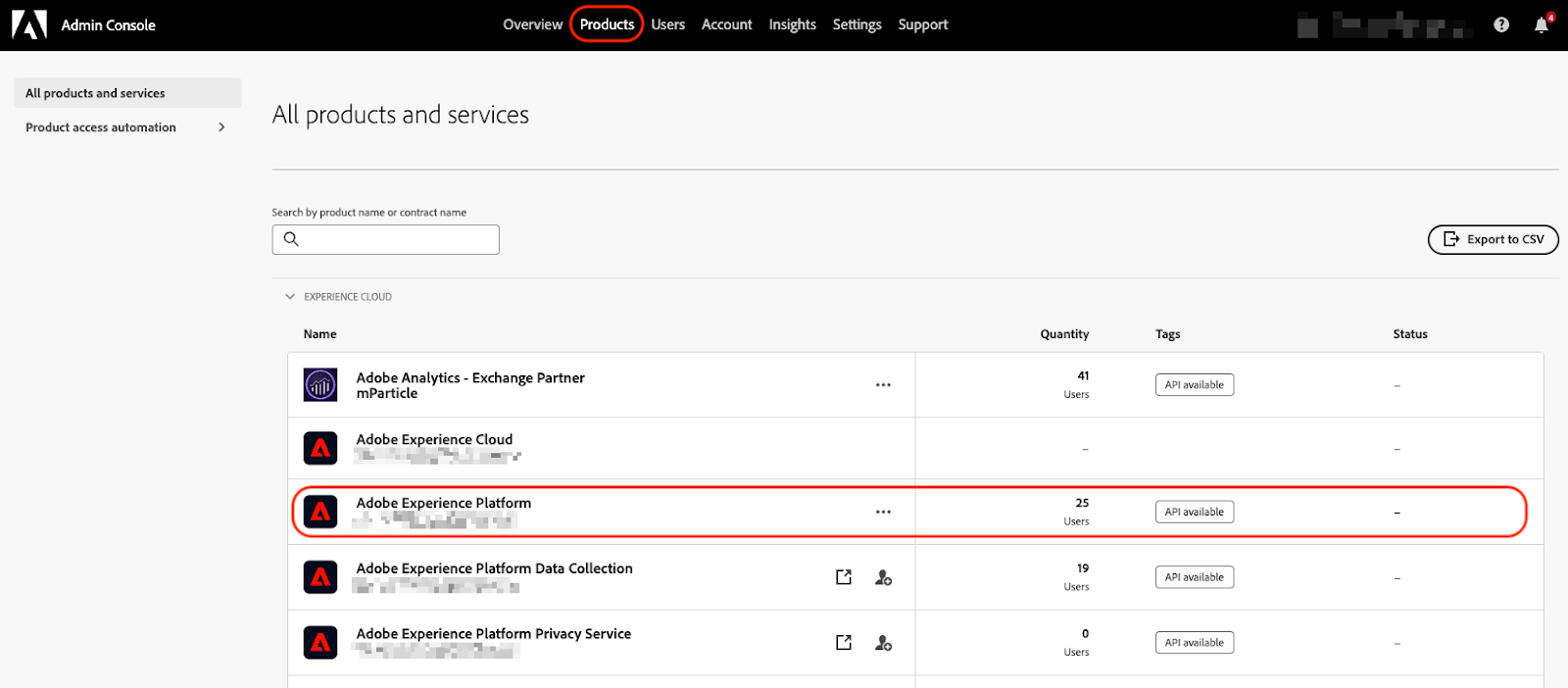1568x688 pixels.
Task: Collapse the Experience Cloud section
Action: pos(290,297)
